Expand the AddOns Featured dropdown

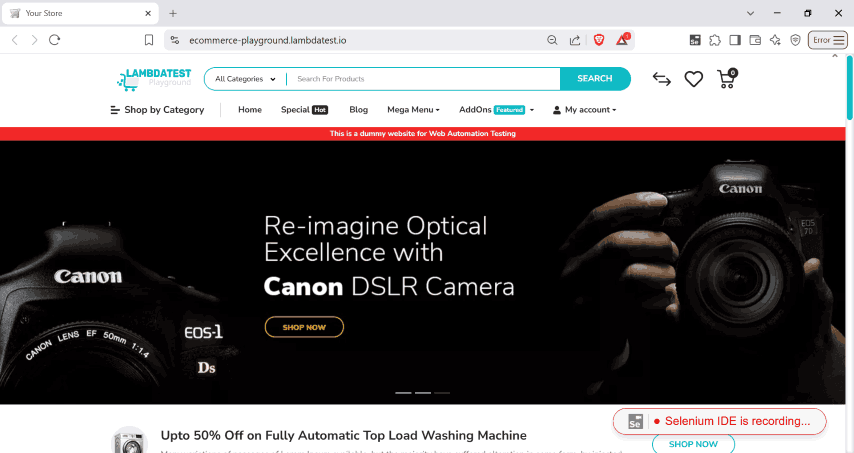(x=497, y=109)
